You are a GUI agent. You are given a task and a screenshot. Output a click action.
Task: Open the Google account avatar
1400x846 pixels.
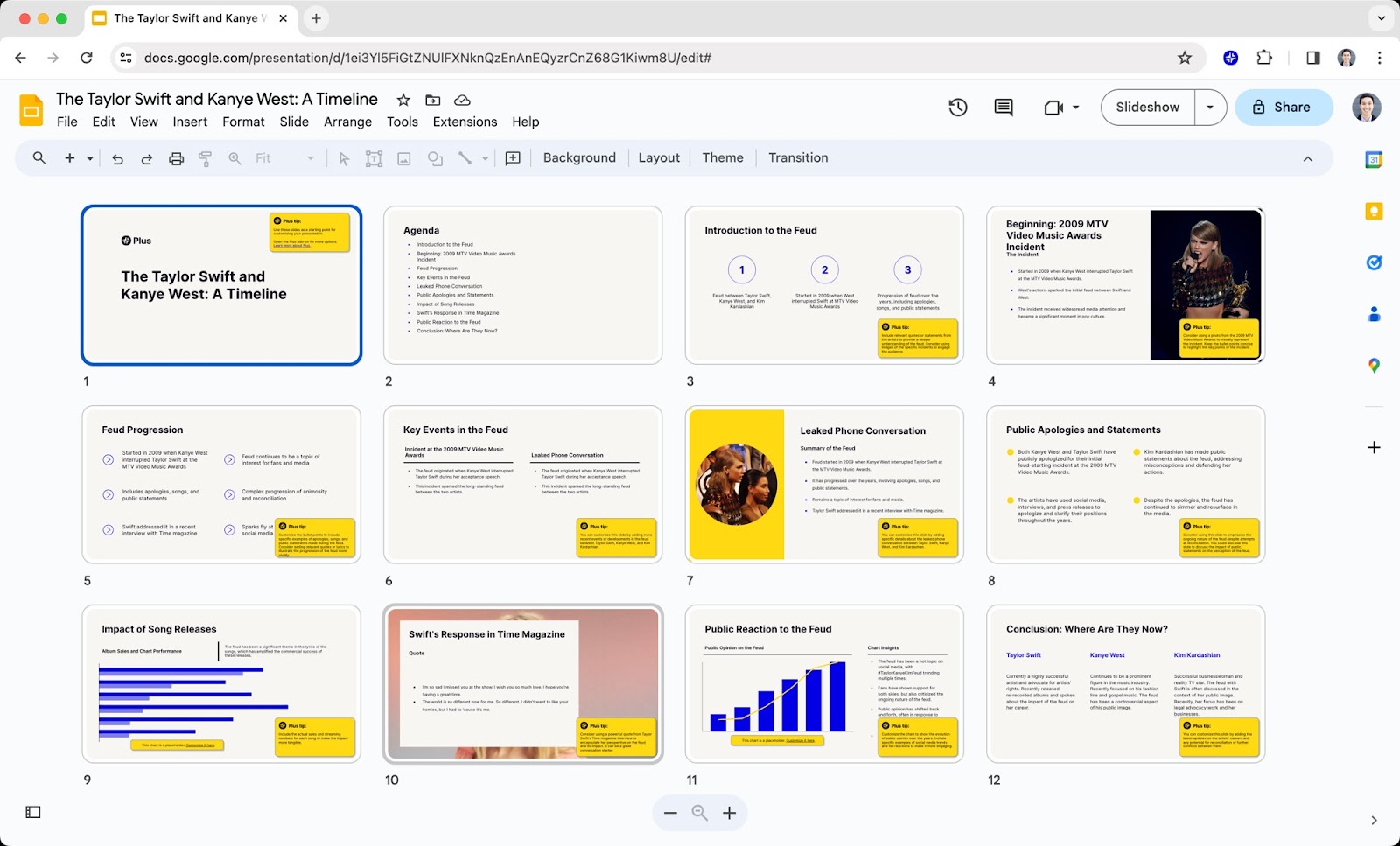[1366, 108]
